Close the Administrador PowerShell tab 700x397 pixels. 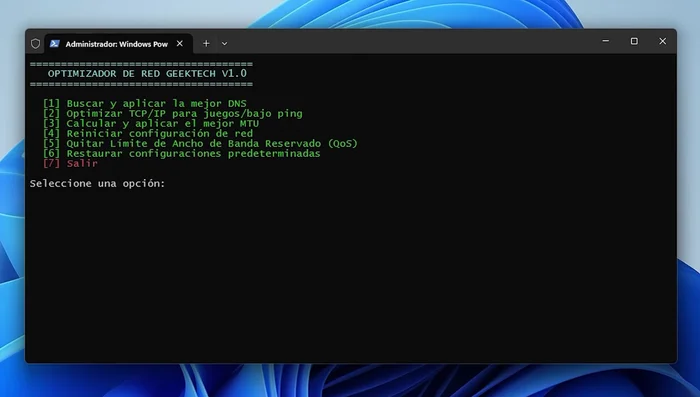pos(179,43)
